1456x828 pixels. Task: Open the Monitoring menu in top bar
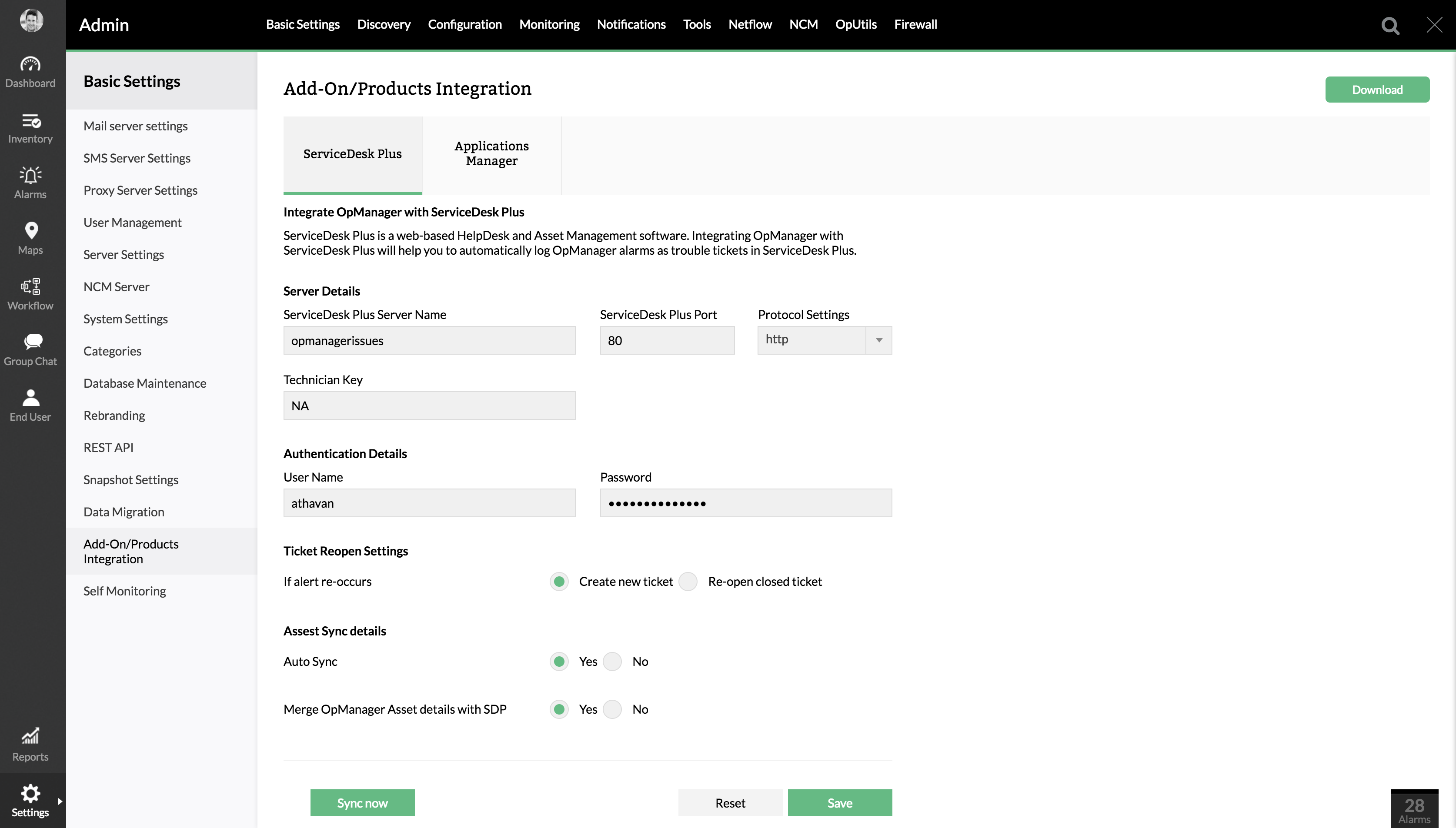tap(548, 24)
